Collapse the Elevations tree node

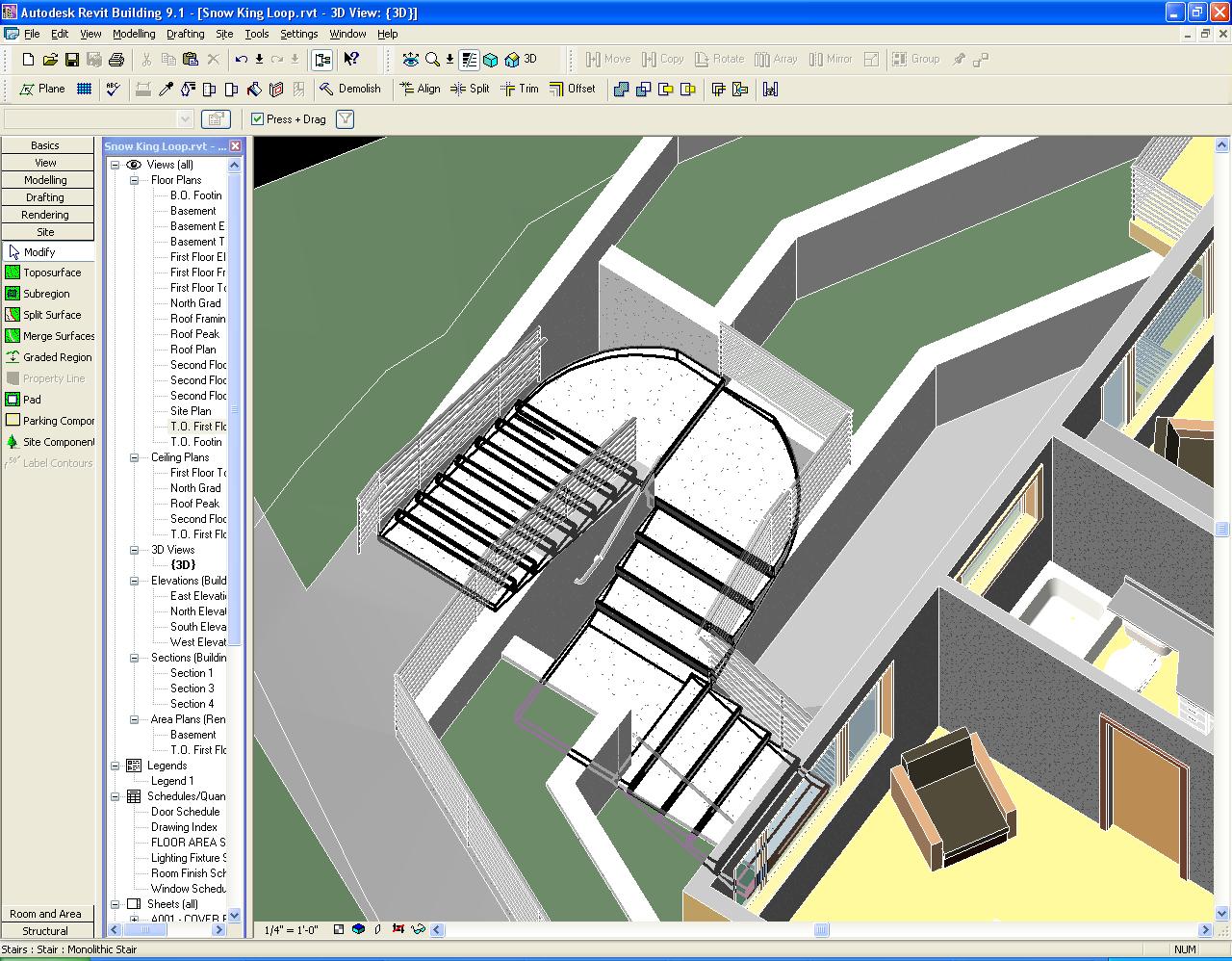tap(135, 581)
